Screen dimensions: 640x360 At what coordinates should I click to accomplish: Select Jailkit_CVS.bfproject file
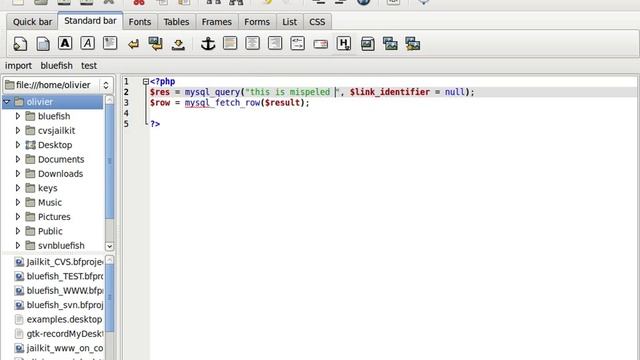pos(58,262)
